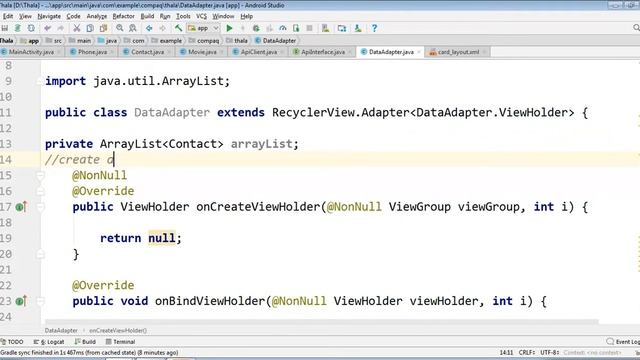
Task: Click the Stop square icon
Action: 309,28
